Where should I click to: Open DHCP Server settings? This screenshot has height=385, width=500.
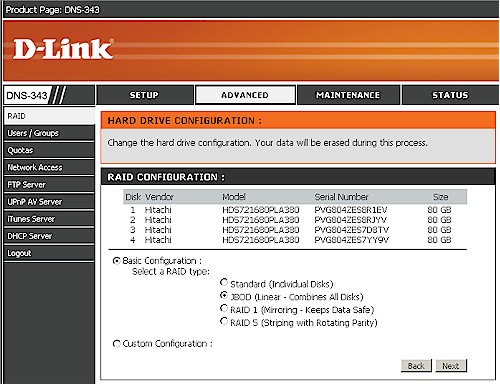(49, 236)
